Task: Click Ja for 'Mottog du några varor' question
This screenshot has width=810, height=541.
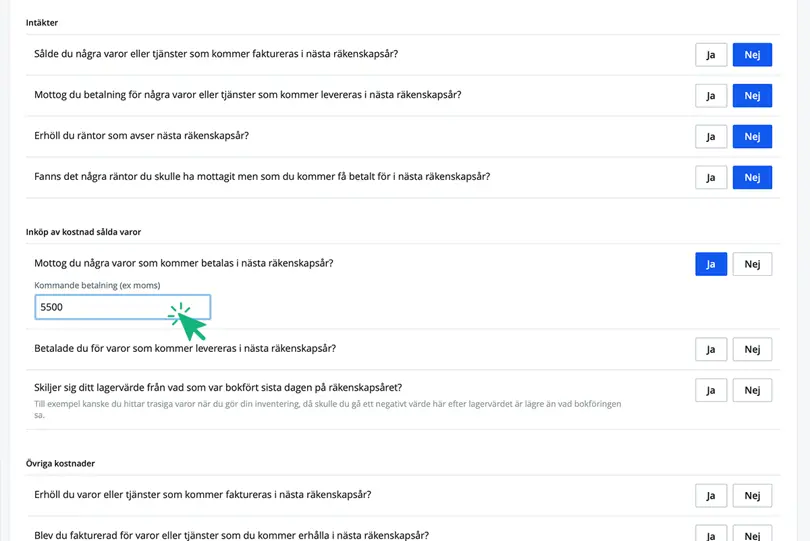Action: point(710,264)
